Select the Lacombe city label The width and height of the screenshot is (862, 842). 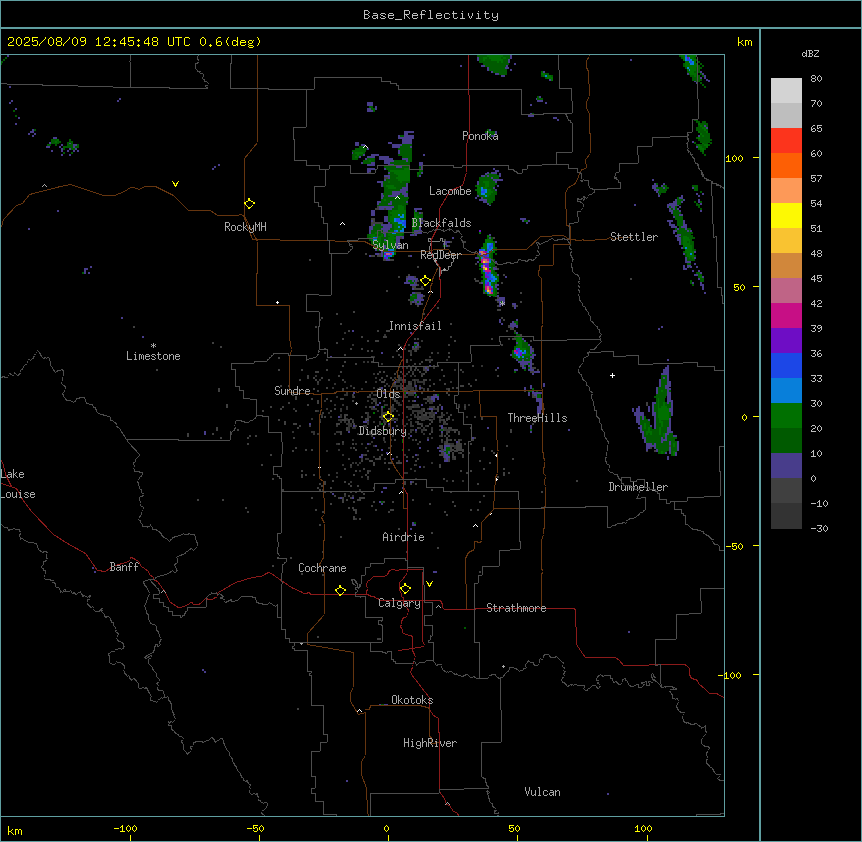[x=450, y=191]
